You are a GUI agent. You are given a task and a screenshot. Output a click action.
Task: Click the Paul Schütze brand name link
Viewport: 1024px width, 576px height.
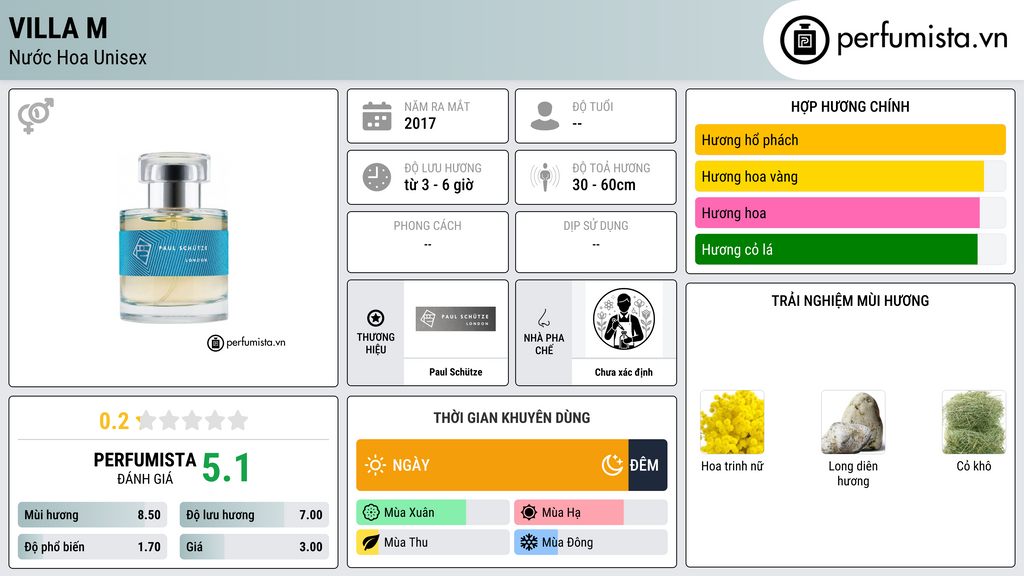(456, 372)
